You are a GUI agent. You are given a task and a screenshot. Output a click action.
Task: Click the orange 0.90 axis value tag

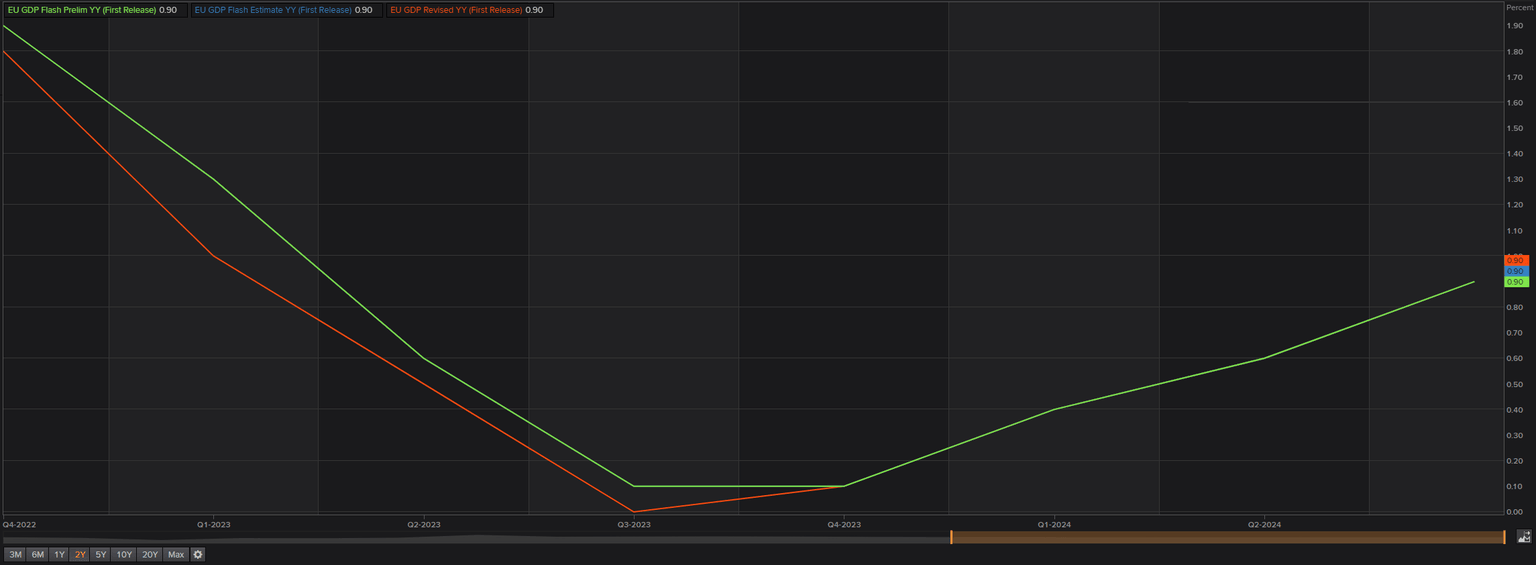tap(1516, 260)
